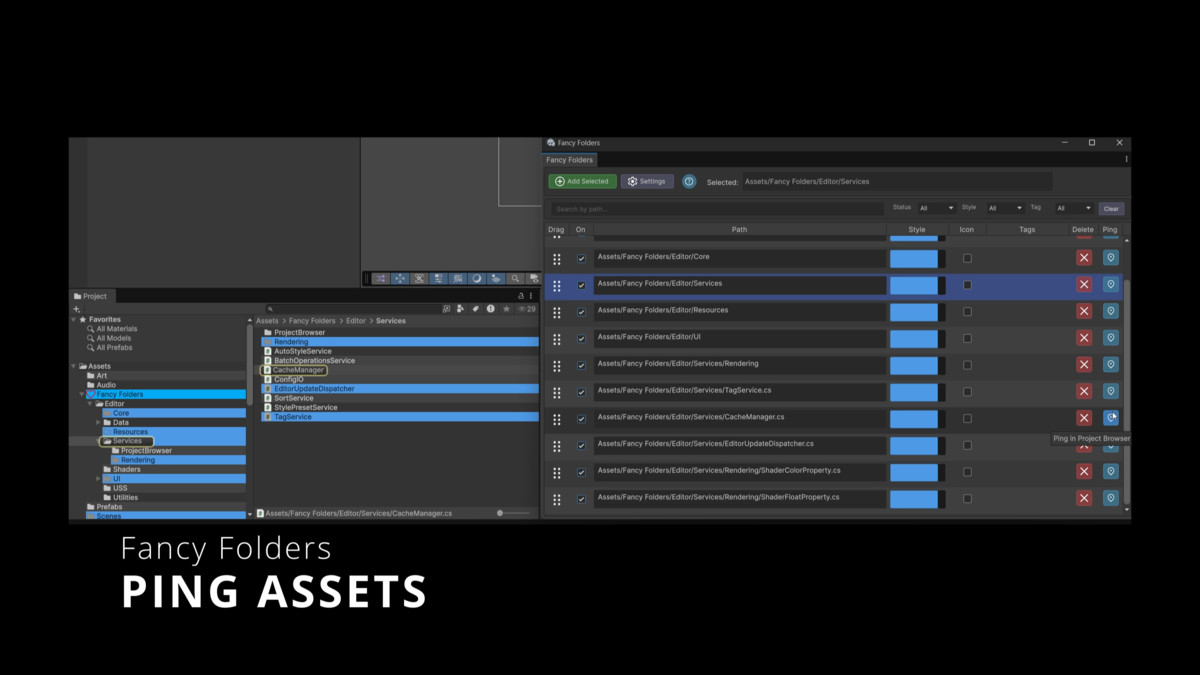Switch to the Project tab
The height and width of the screenshot is (675, 1200).
[90, 296]
